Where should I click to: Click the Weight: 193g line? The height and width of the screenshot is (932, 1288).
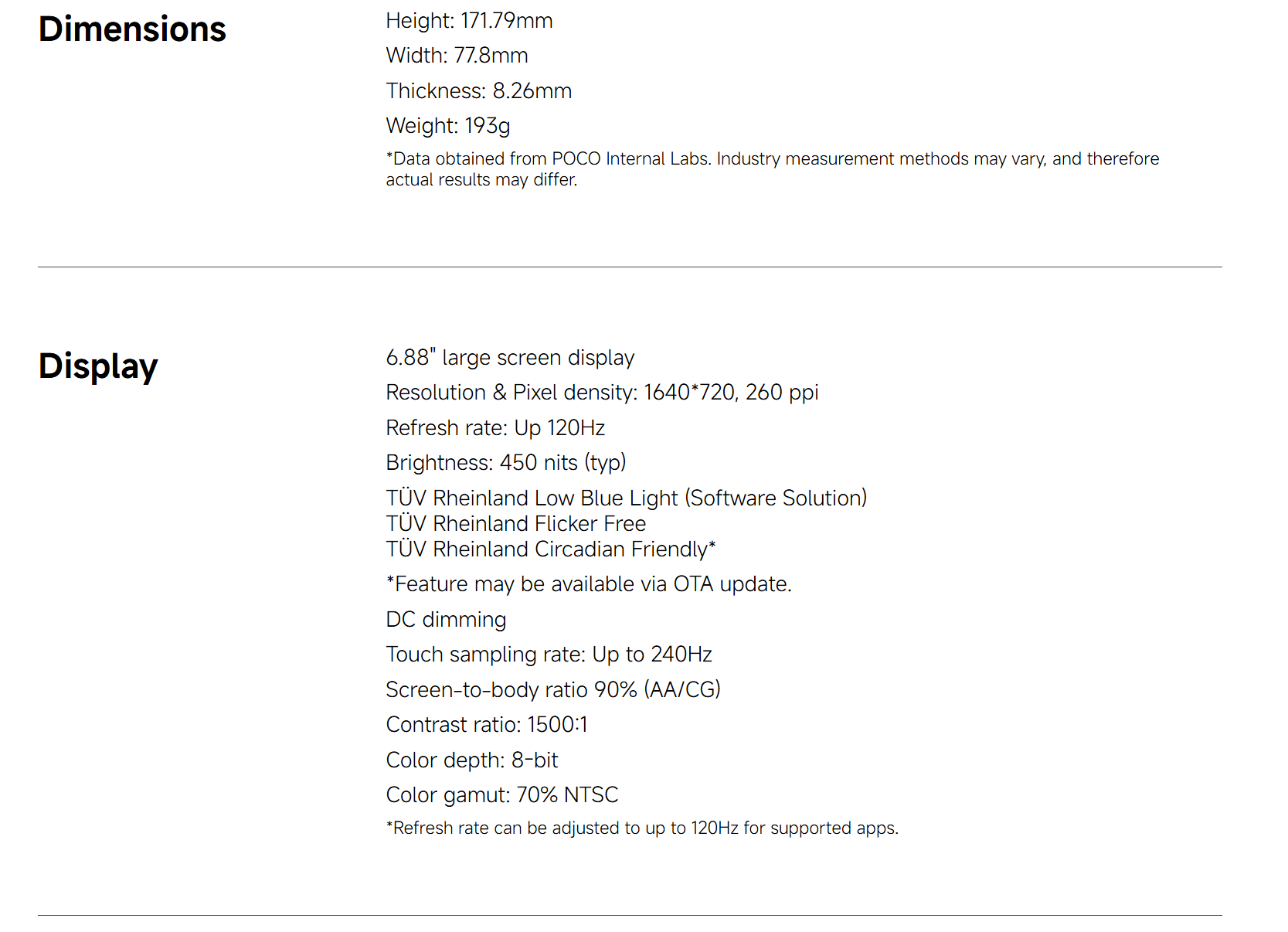pos(447,126)
